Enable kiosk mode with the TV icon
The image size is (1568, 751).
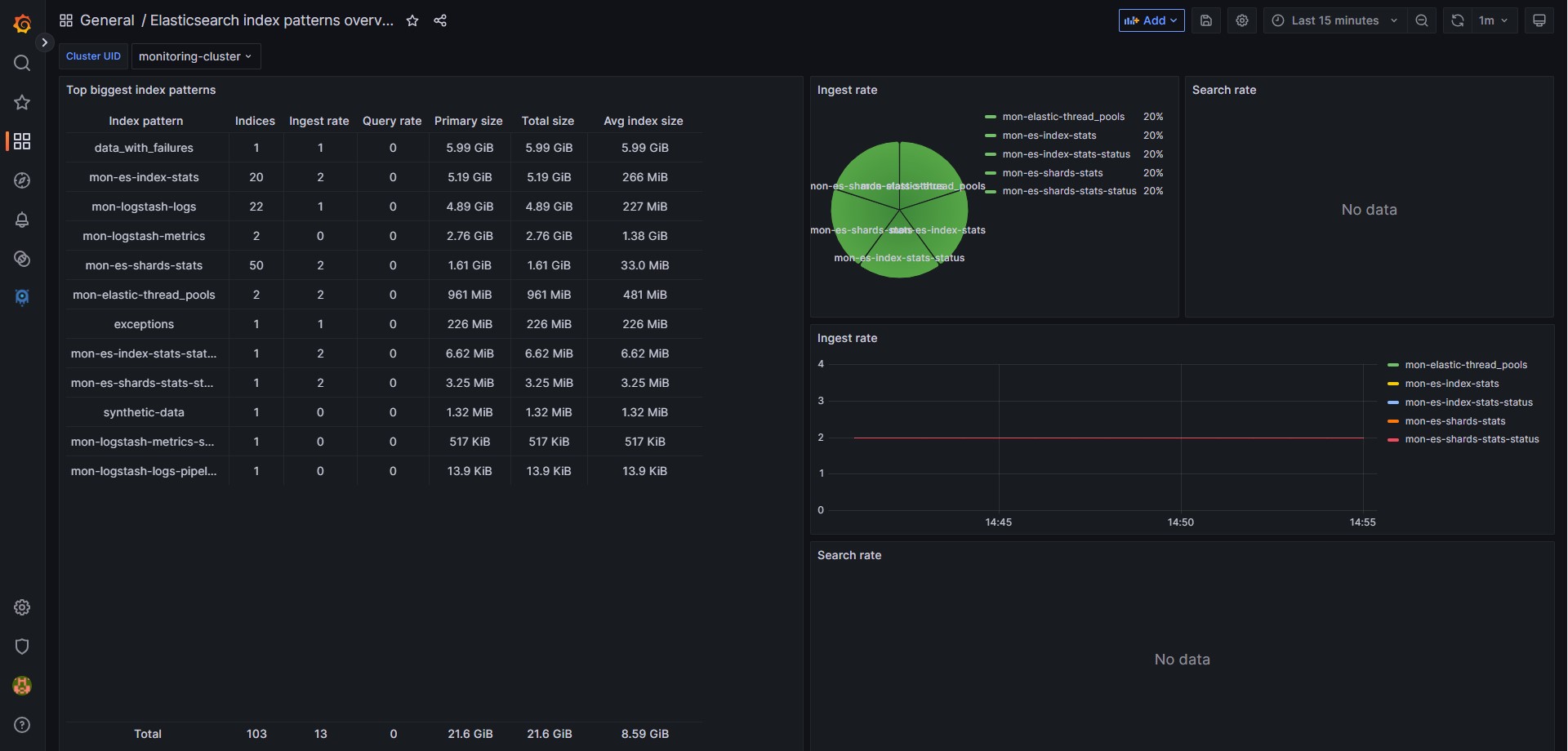[1540, 20]
